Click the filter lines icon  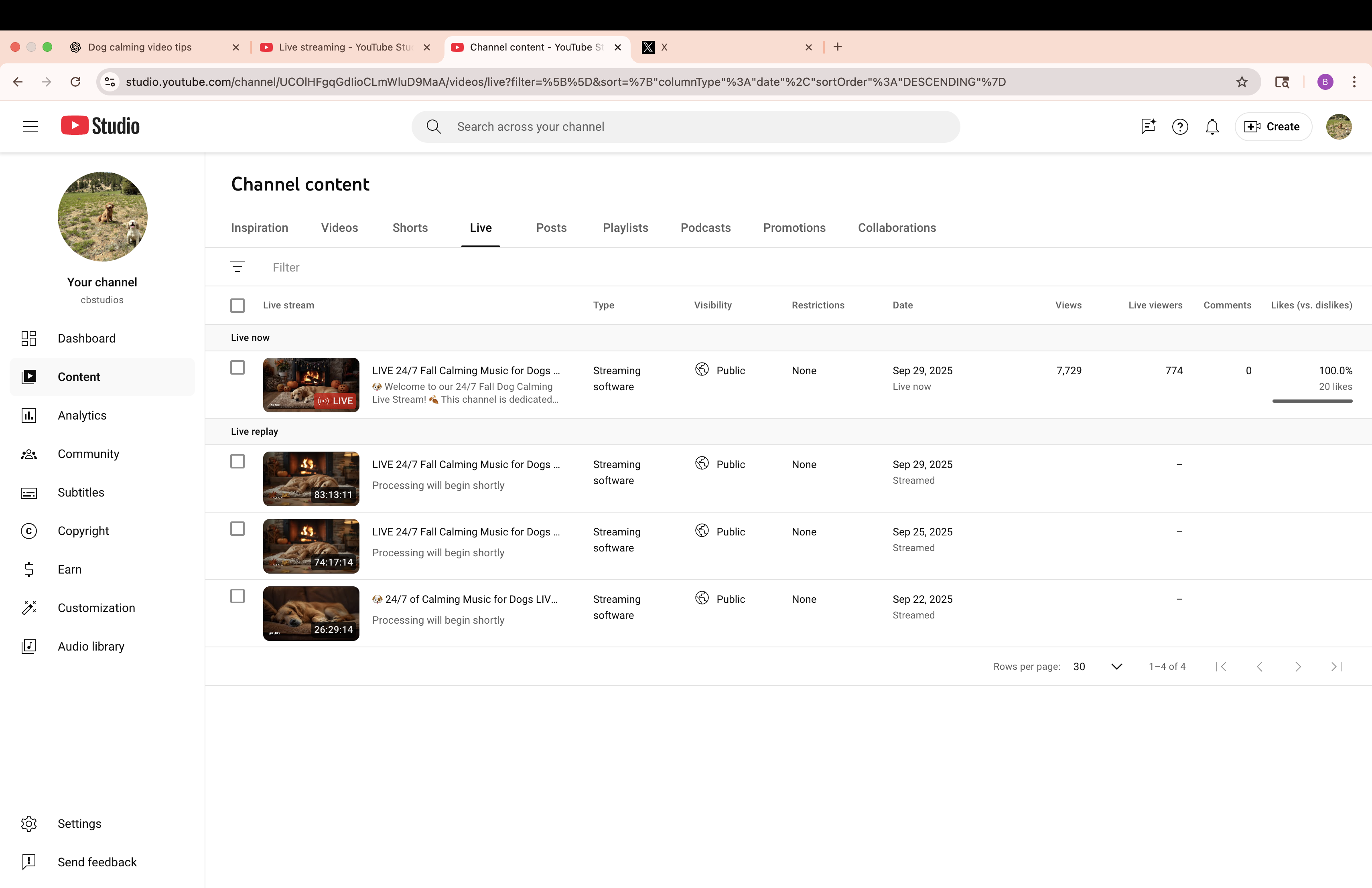[237, 267]
